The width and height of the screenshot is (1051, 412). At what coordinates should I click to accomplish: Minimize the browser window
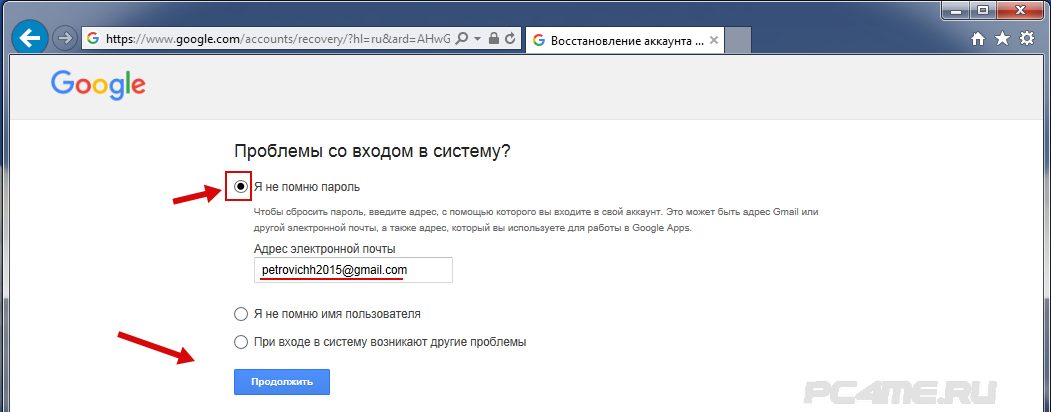pyautogui.click(x=958, y=9)
